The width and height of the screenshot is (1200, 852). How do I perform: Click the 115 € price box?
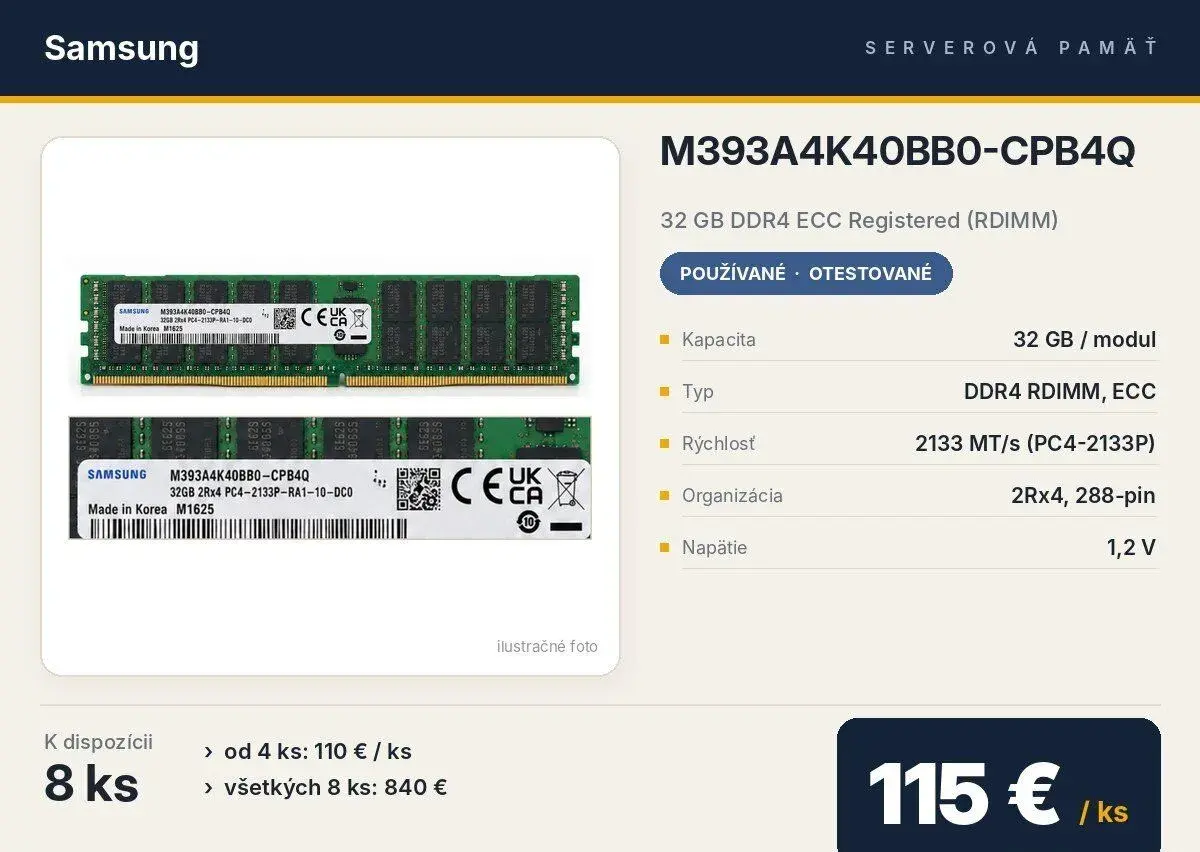point(999,785)
